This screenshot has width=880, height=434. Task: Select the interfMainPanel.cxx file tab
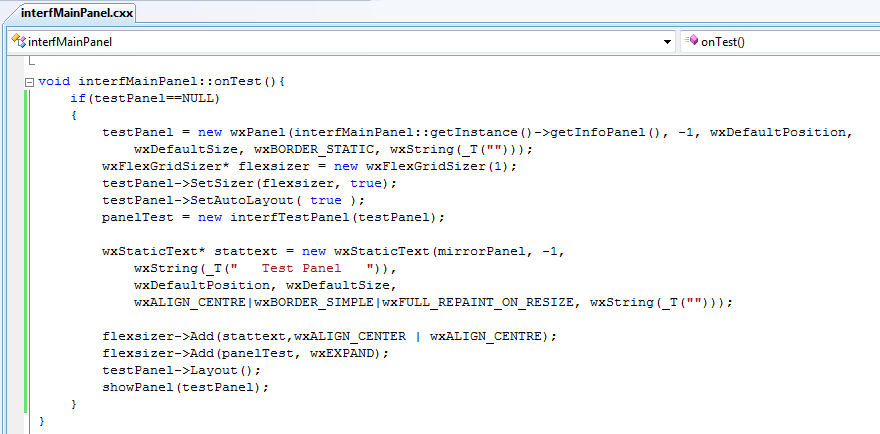point(76,13)
